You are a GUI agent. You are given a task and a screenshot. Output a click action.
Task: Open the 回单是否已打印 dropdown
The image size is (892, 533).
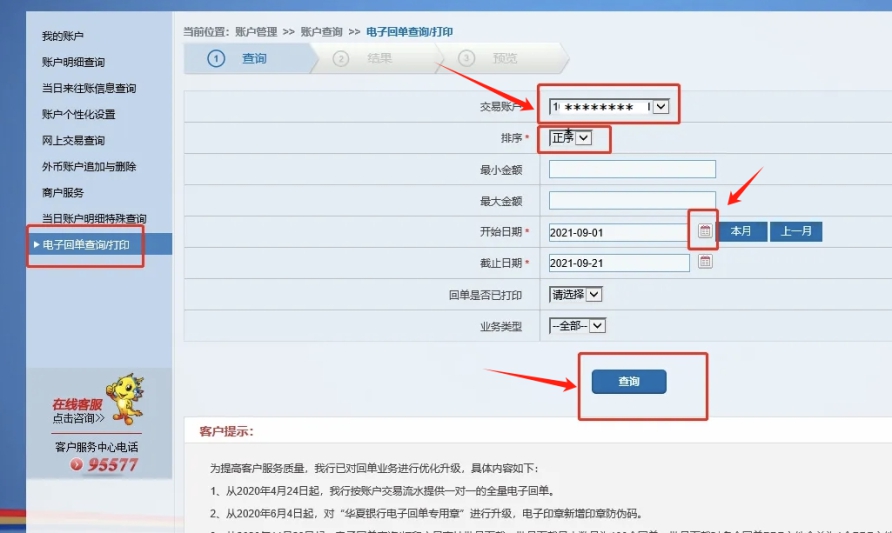tap(576, 294)
